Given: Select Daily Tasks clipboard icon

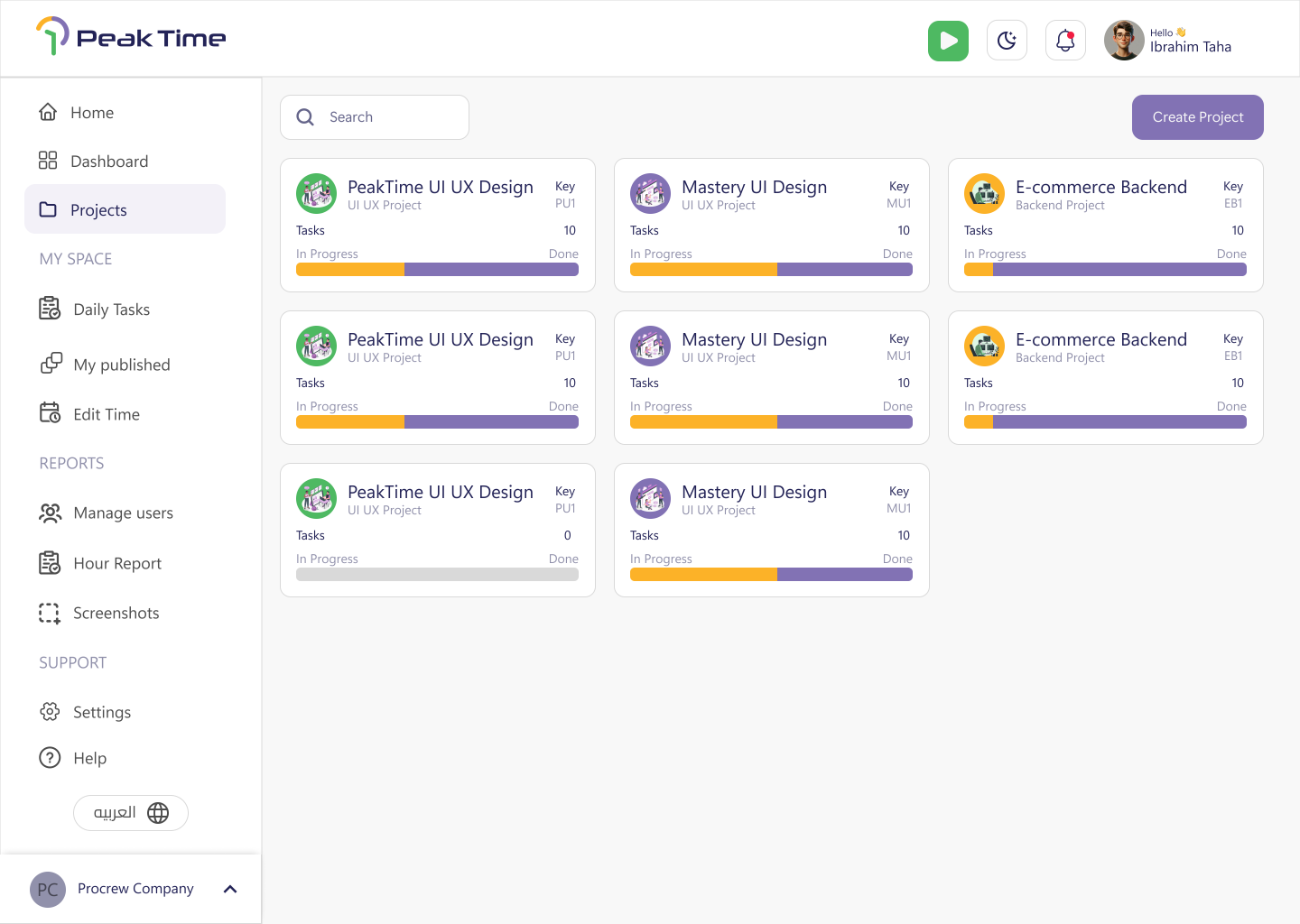Looking at the screenshot, I should 50,309.
